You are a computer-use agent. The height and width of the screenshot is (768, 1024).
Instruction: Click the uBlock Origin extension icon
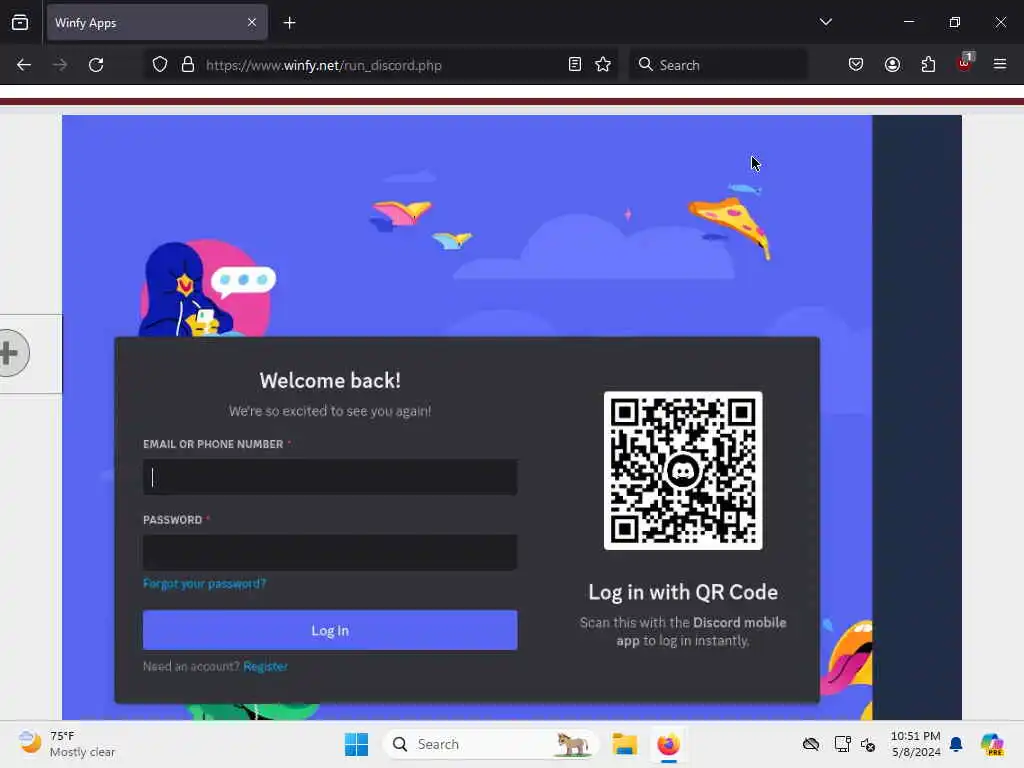965,63
